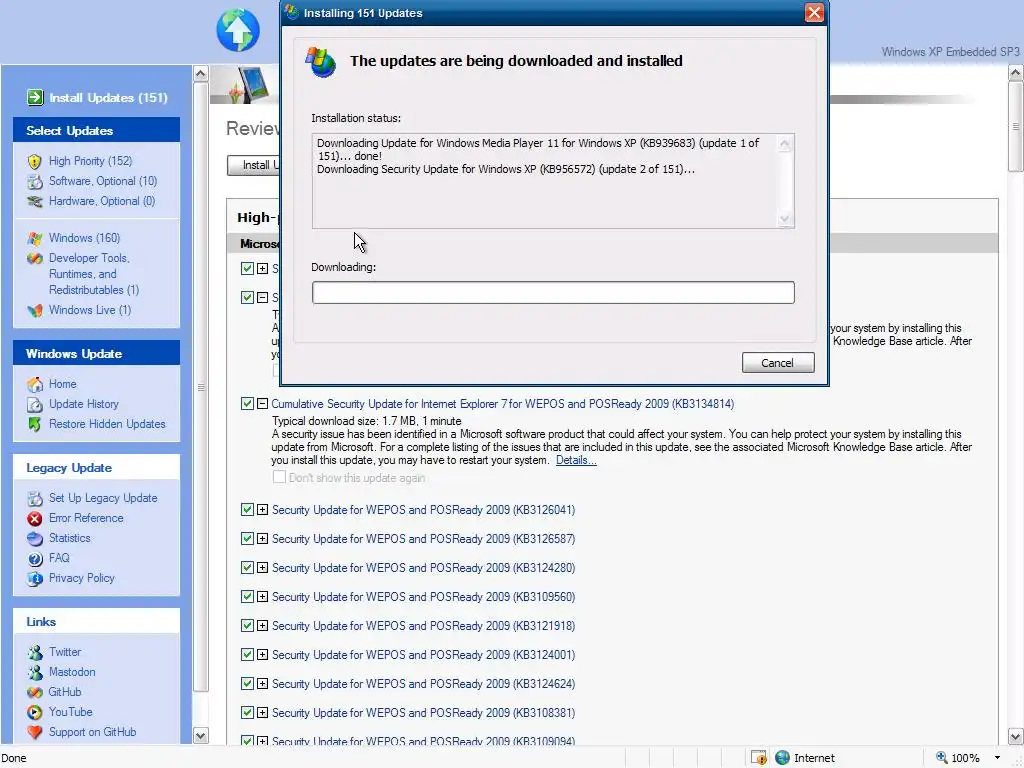Screen dimensions: 1024x768
Task: Expand details for KB3124624
Action: [x=263, y=684]
